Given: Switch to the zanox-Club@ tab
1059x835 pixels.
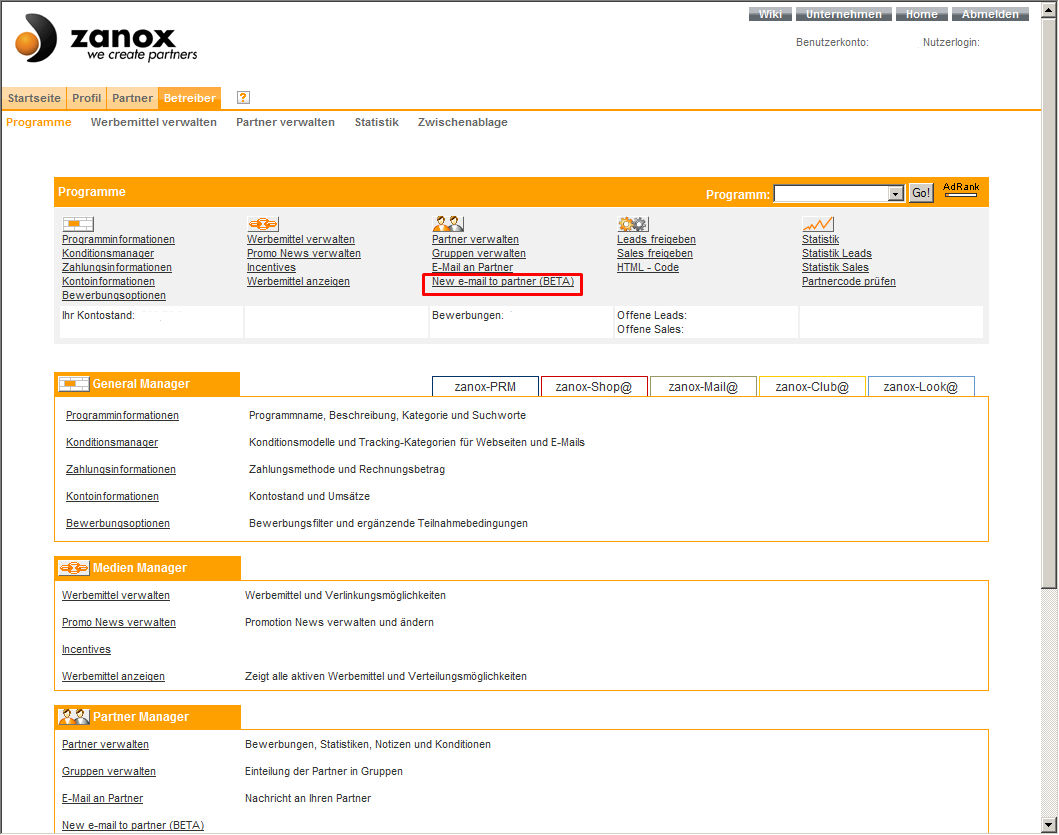Looking at the screenshot, I should 812,386.
